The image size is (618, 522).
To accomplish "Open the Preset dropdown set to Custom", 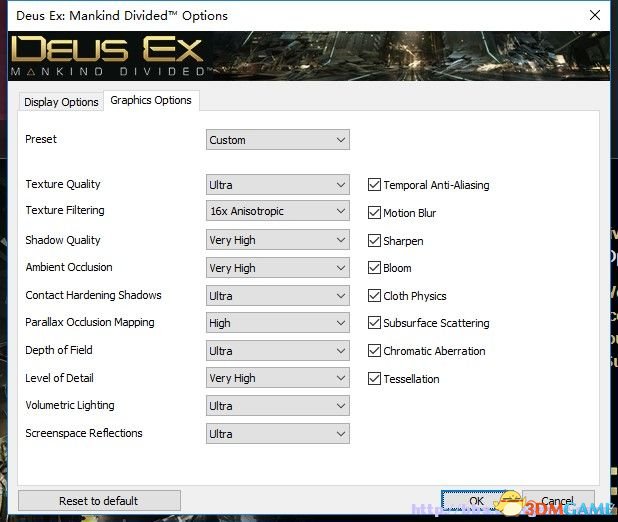I will click(x=277, y=140).
